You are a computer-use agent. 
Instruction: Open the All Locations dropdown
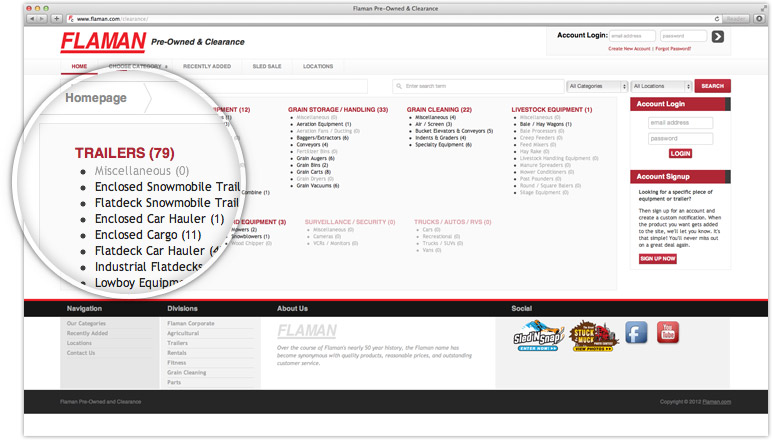pos(661,86)
